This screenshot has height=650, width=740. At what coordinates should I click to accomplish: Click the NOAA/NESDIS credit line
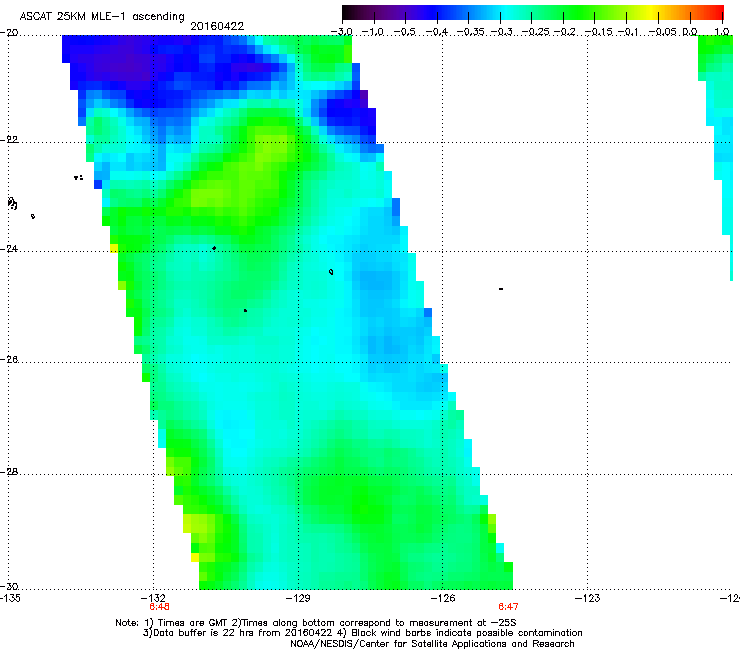pos(432,644)
